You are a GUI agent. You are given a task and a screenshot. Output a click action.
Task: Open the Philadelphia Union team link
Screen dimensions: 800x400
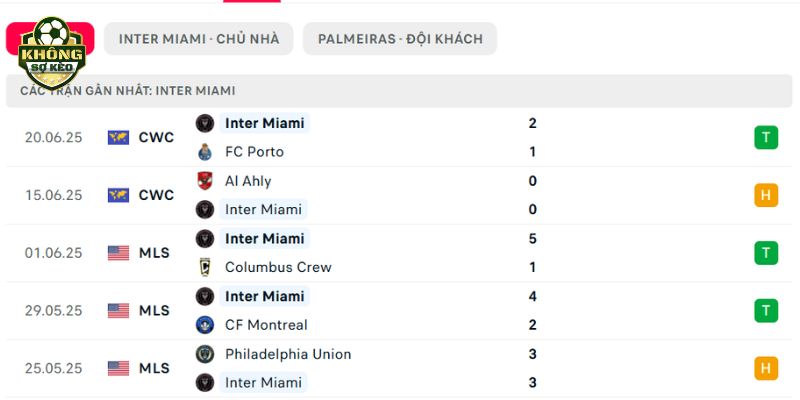click(x=288, y=354)
